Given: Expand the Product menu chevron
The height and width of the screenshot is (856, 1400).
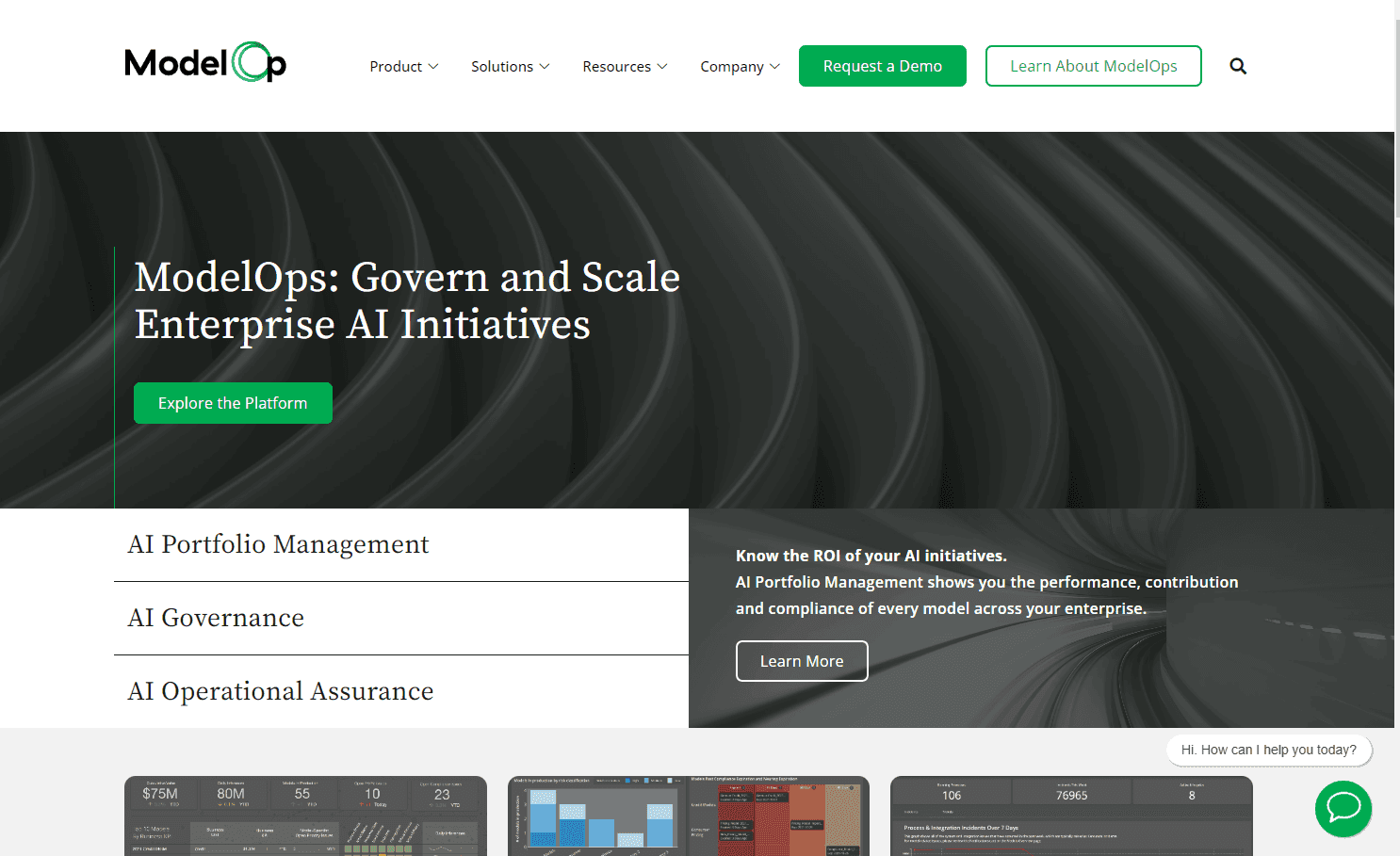Looking at the screenshot, I should pos(433,67).
